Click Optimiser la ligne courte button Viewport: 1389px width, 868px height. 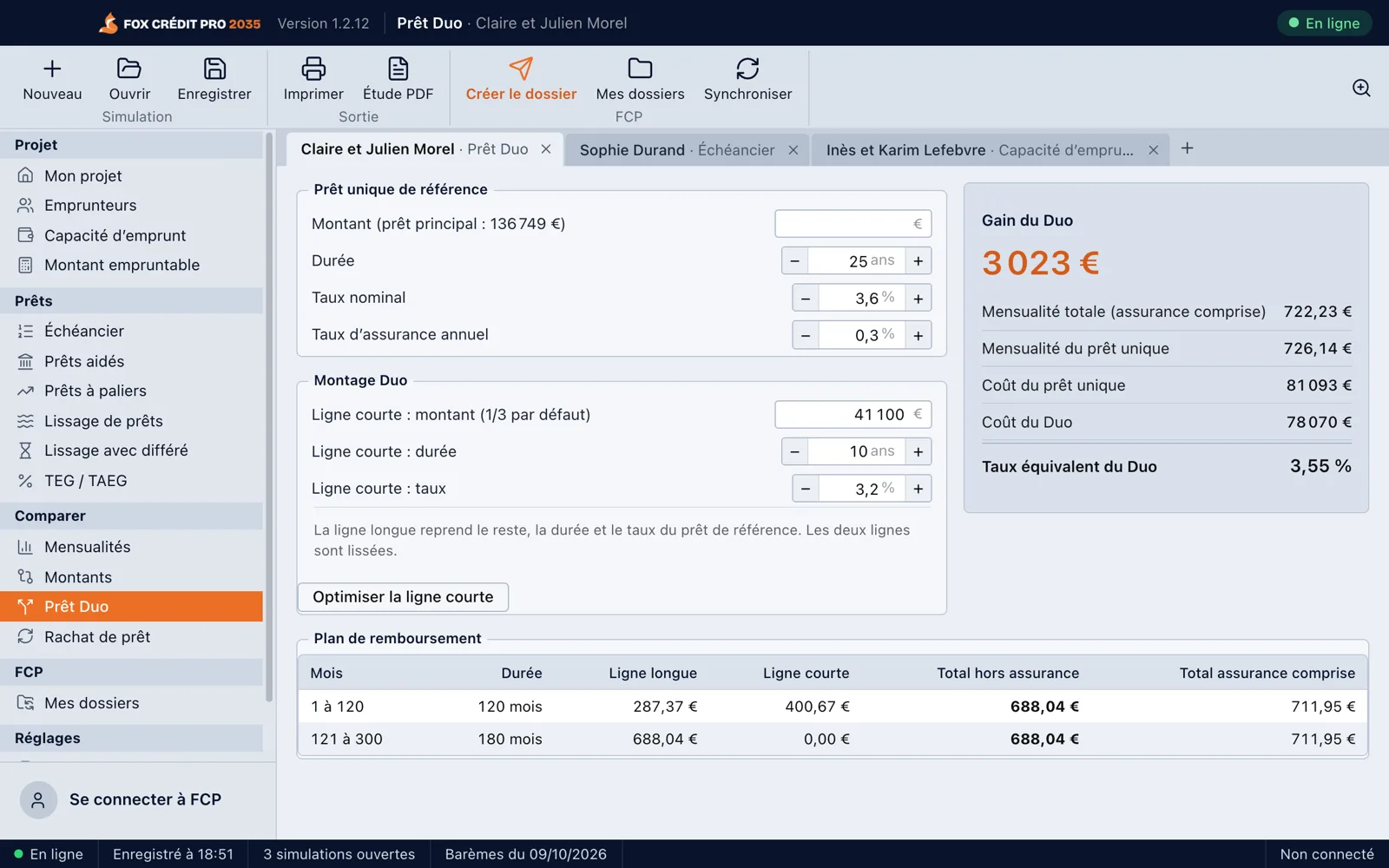[403, 597]
